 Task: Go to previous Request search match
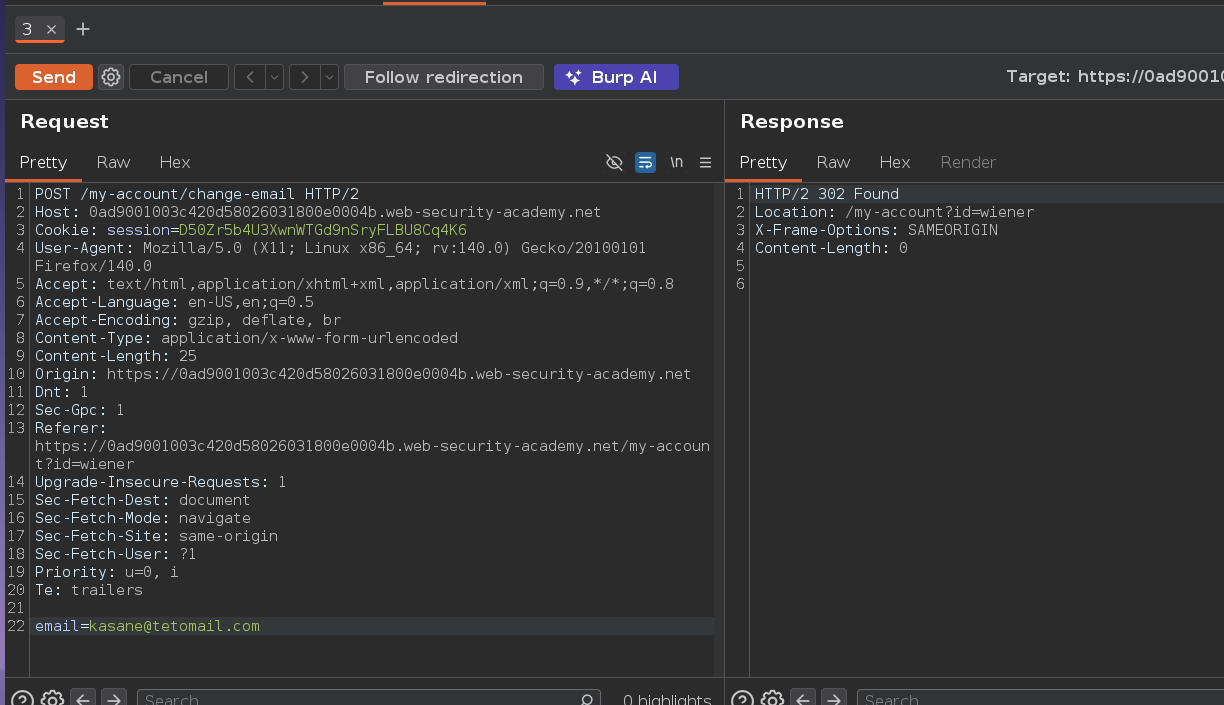(83, 700)
